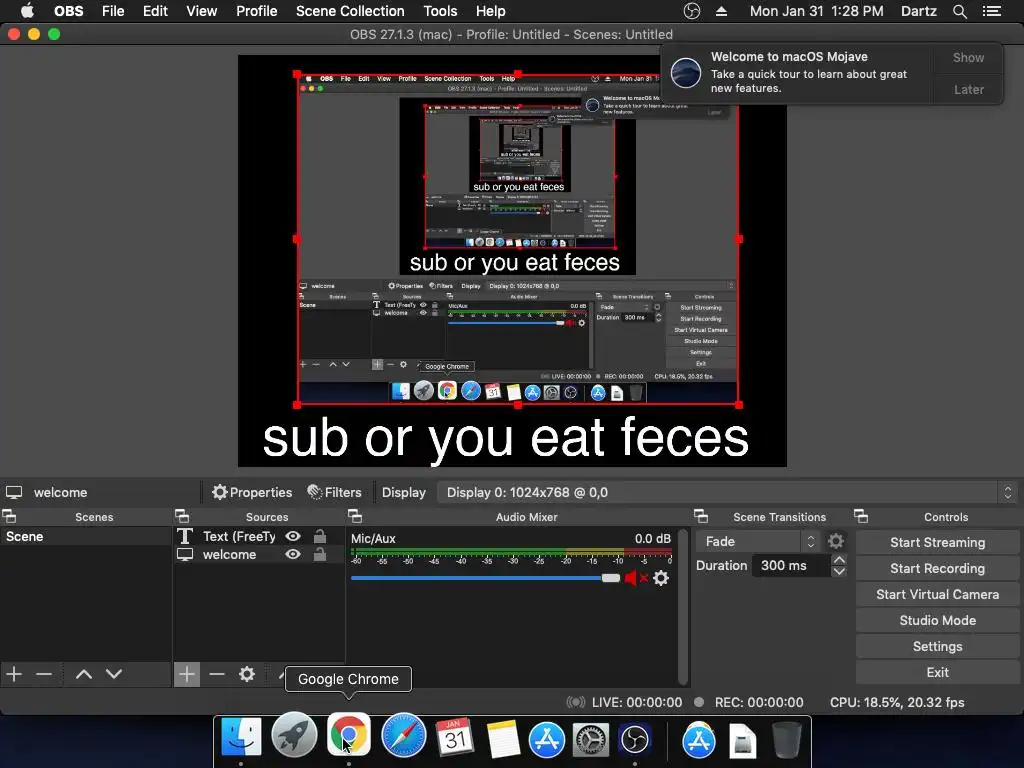The width and height of the screenshot is (1024, 768).
Task: Open the Fade transition properties gear
Action: coord(836,541)
